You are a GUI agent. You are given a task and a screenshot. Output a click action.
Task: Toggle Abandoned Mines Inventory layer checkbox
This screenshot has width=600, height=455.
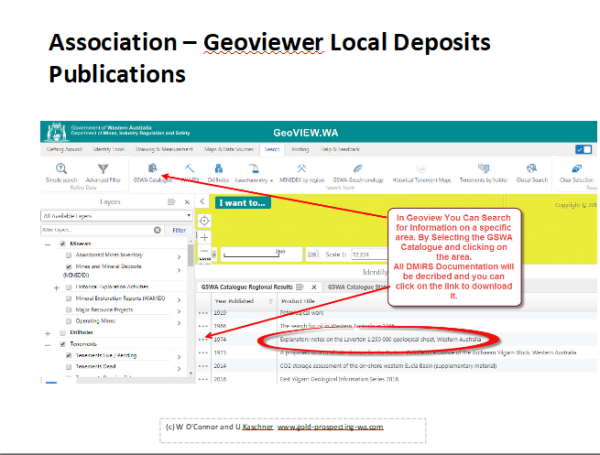(68, 255)
